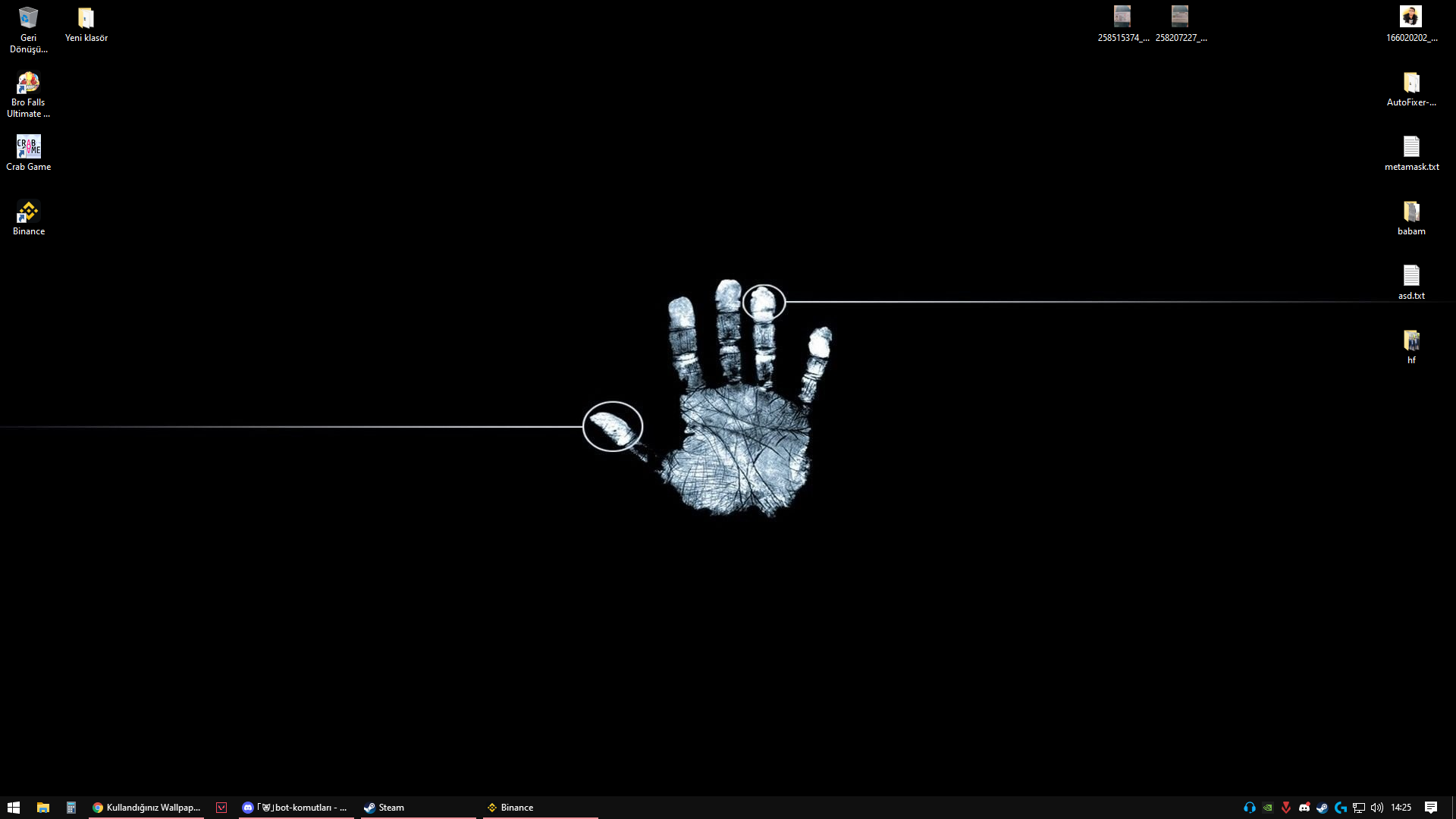Click the taskbar clock showing 14:25
This screenshot has height=819, width=1456.
pyautogui.click(x=1401, y=808)
